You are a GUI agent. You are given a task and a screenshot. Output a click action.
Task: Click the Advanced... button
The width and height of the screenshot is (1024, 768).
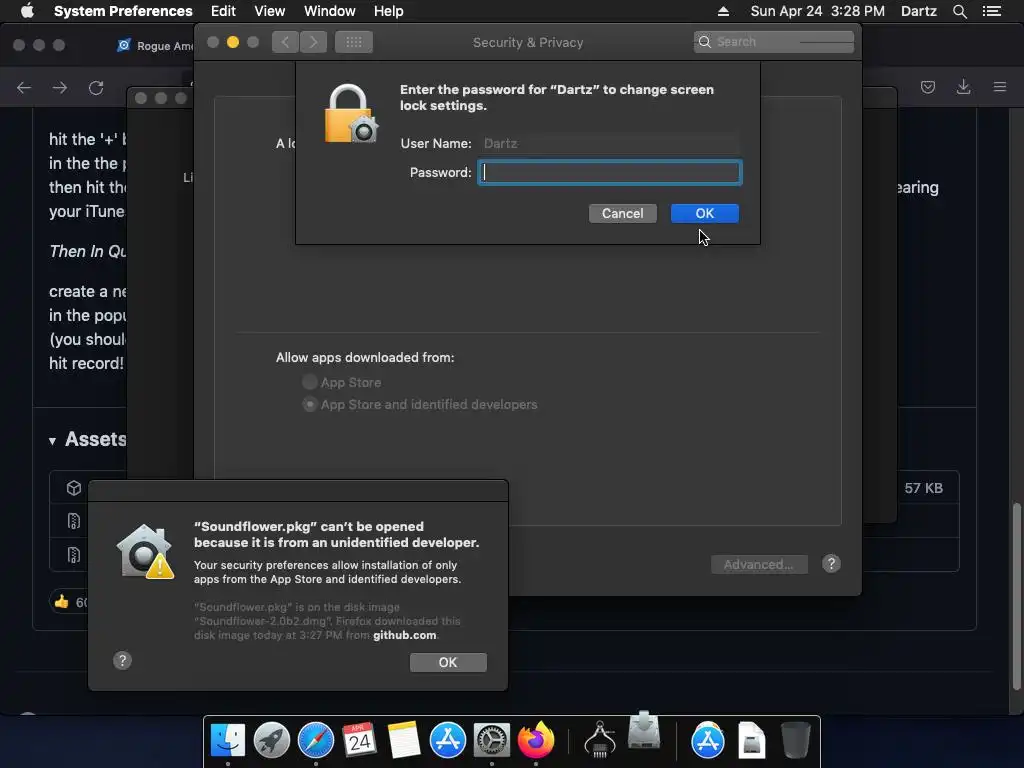[x=759, y=564]
